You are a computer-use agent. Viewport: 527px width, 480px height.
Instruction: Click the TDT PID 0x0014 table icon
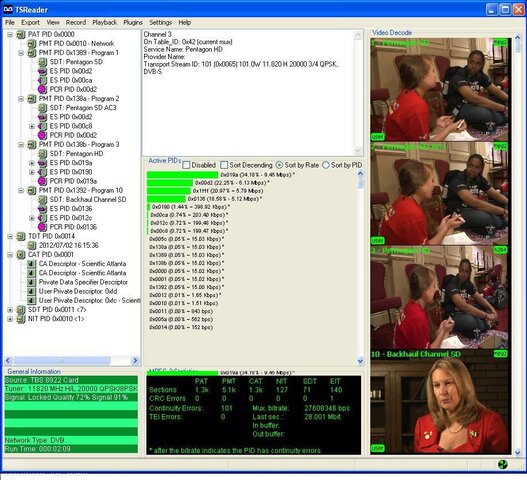point(21,236)
